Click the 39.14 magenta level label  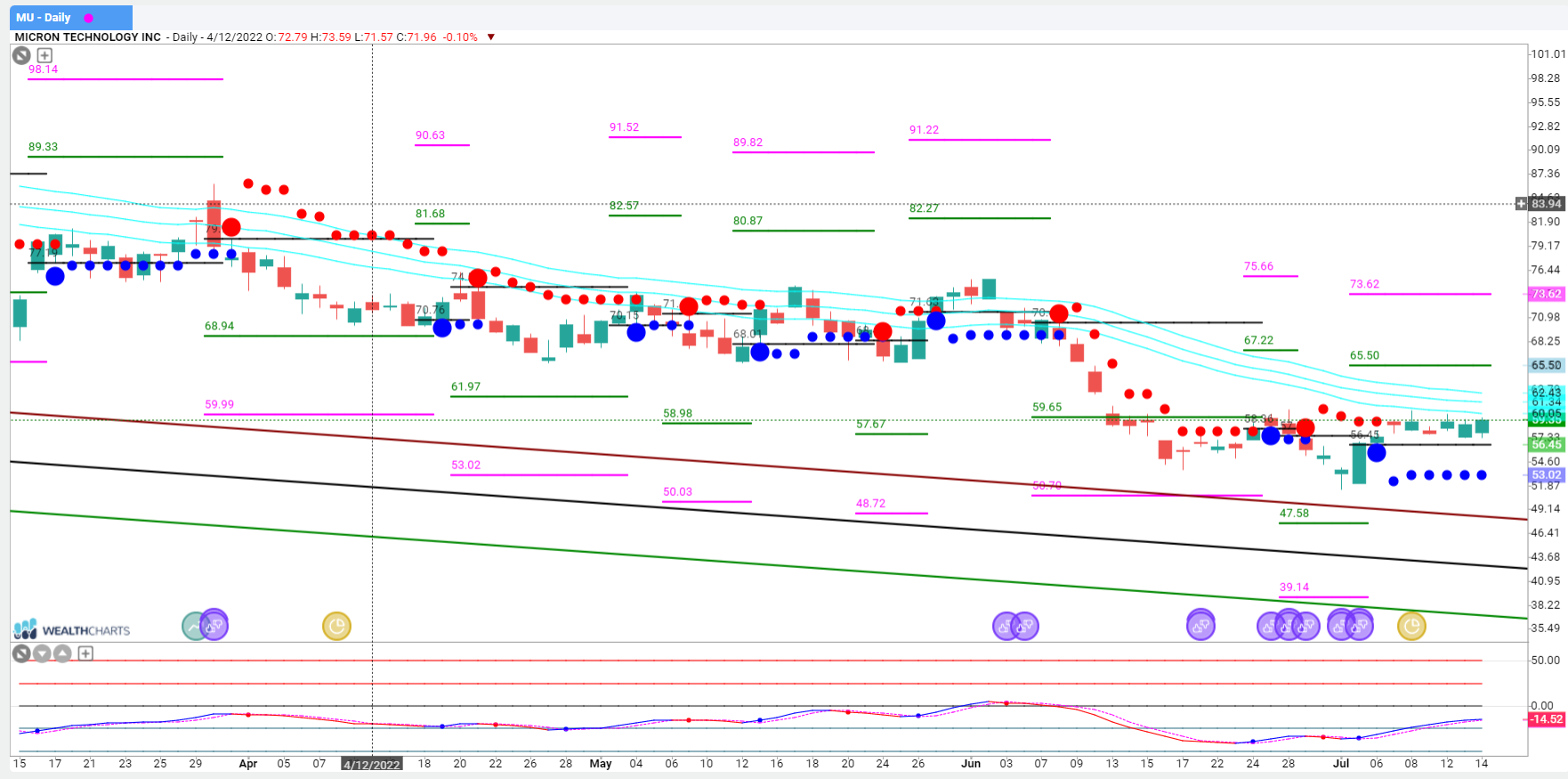coord(1294,587)
